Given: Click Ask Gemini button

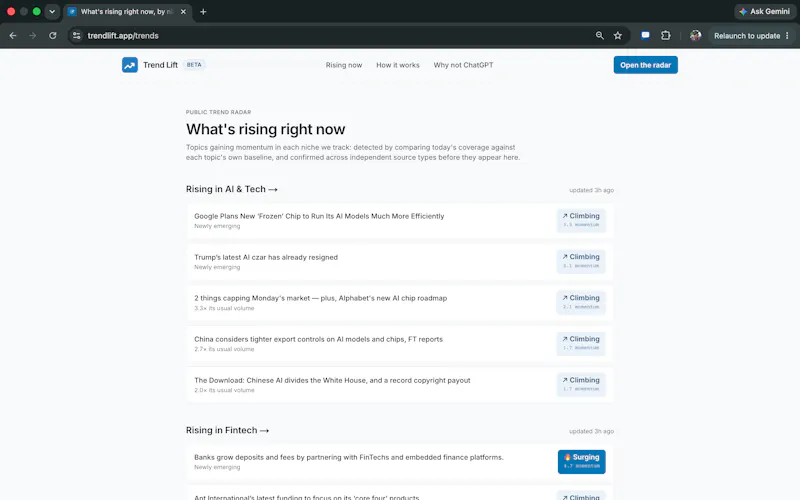Looking at the screenshot, I should click(765, 11).
